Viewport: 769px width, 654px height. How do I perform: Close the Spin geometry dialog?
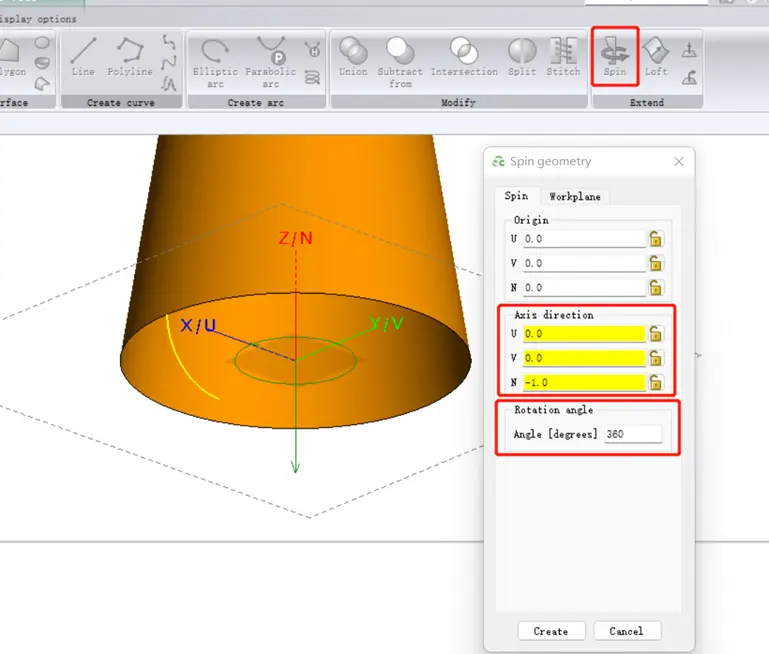[x=679, y=161]
